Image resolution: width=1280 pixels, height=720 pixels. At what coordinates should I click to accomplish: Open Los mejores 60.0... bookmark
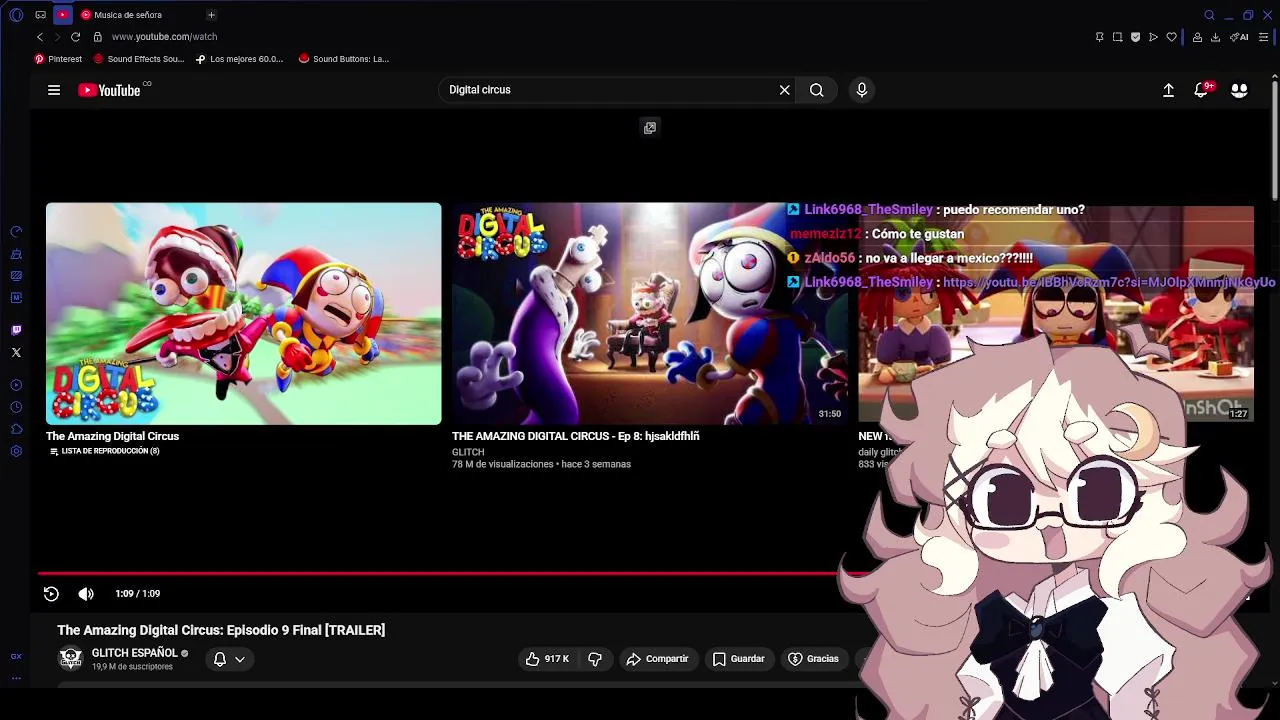click(240, 59)
